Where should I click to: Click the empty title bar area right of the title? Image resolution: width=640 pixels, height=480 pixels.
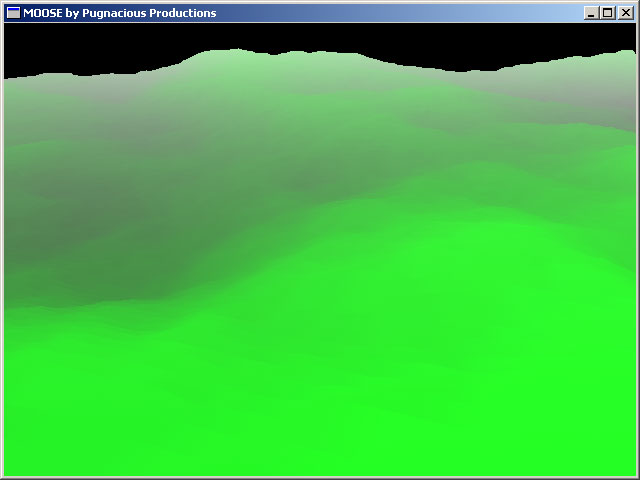pyautogui.click(x=400, y=13)
